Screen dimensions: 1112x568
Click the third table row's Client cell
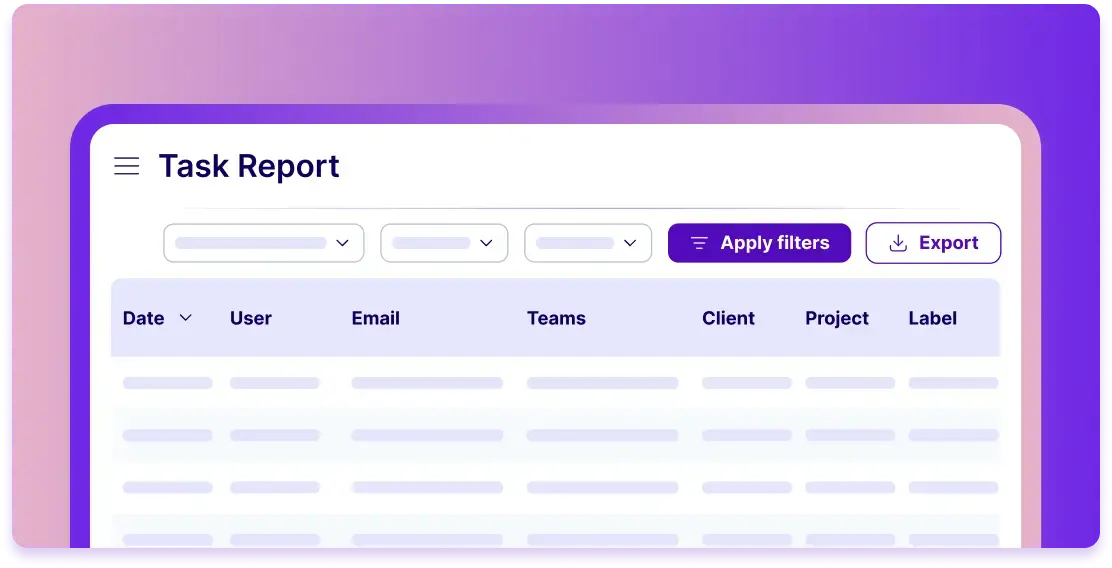746,487
